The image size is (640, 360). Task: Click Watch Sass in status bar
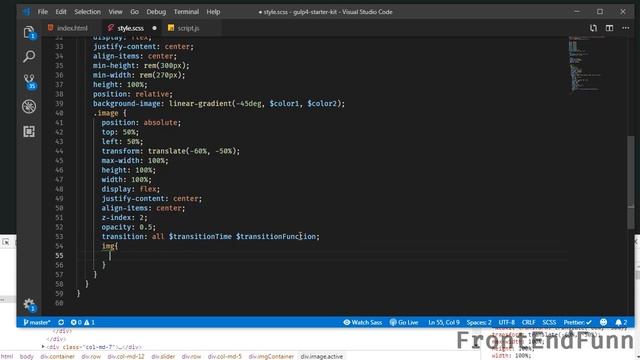363,322
